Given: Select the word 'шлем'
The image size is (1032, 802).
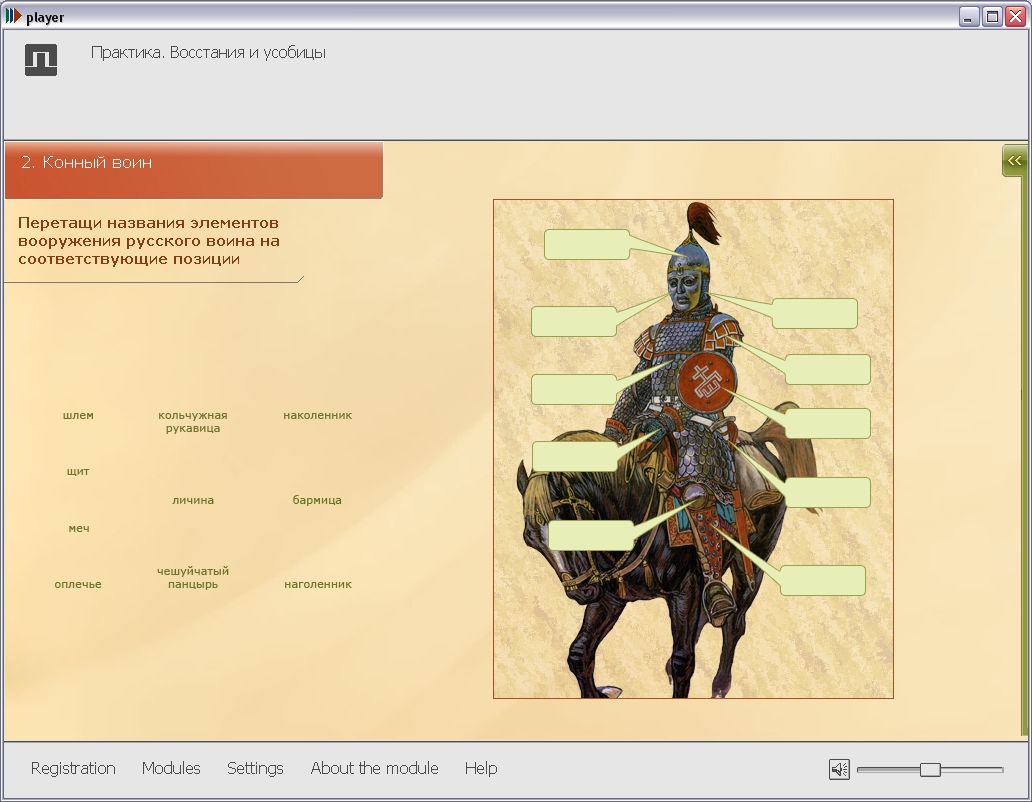Looking at the screenshot, I should click(78, 415).
